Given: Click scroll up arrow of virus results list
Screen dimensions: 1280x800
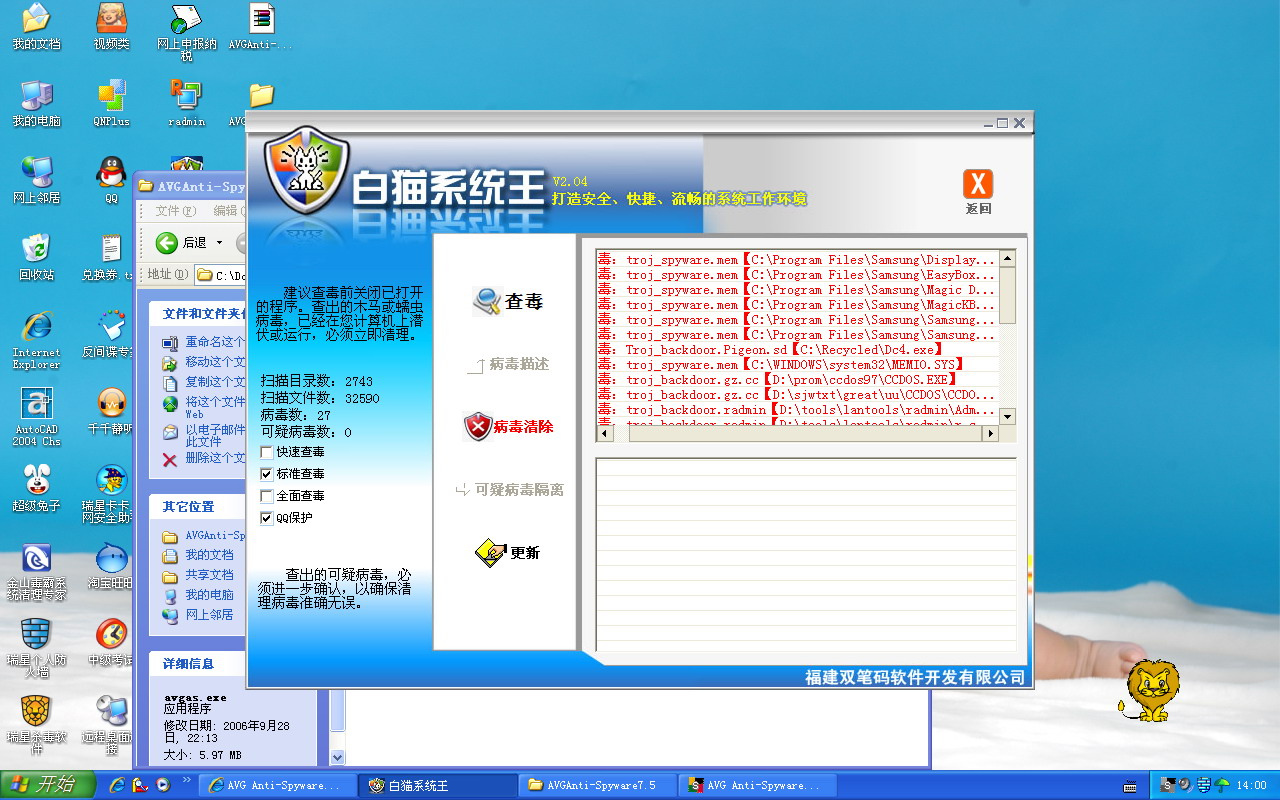Looking at the screenshot, I should pos(1007,258).
